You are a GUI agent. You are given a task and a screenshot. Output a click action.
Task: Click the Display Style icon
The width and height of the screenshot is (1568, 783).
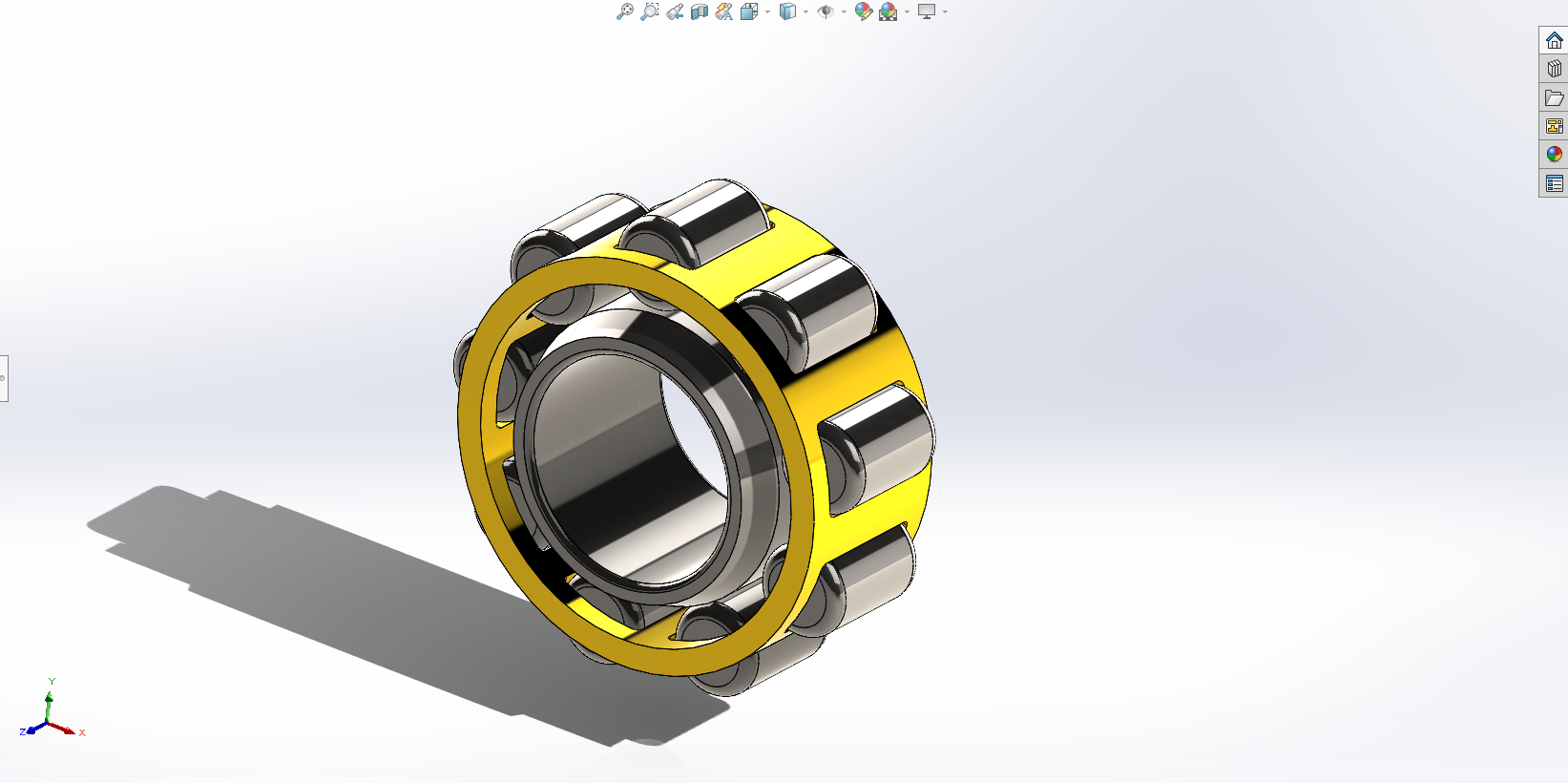pyautogui.click(x=787, y=11)
